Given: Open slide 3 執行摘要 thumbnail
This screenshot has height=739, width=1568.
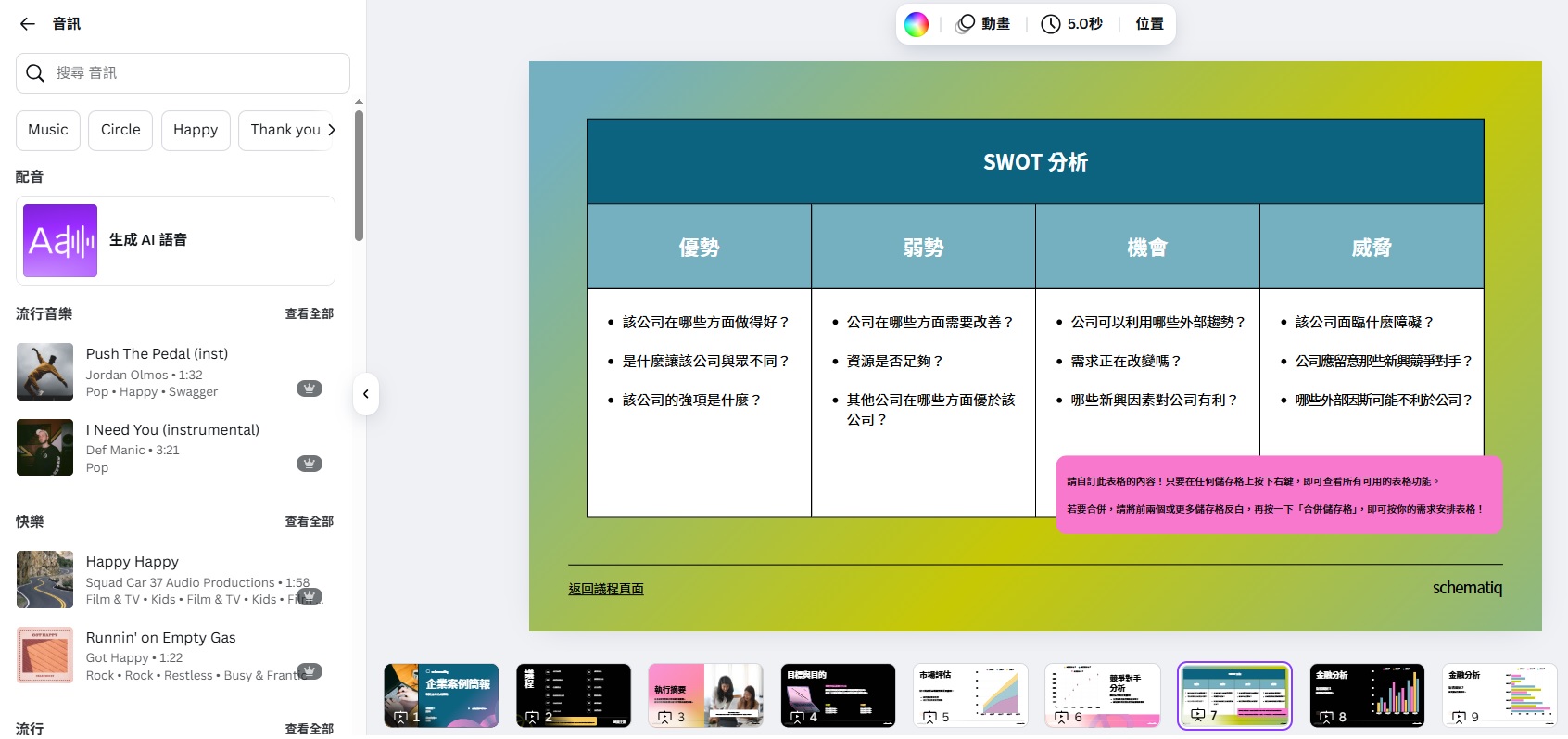Looking at the screenshot, I should click(705, 695).
